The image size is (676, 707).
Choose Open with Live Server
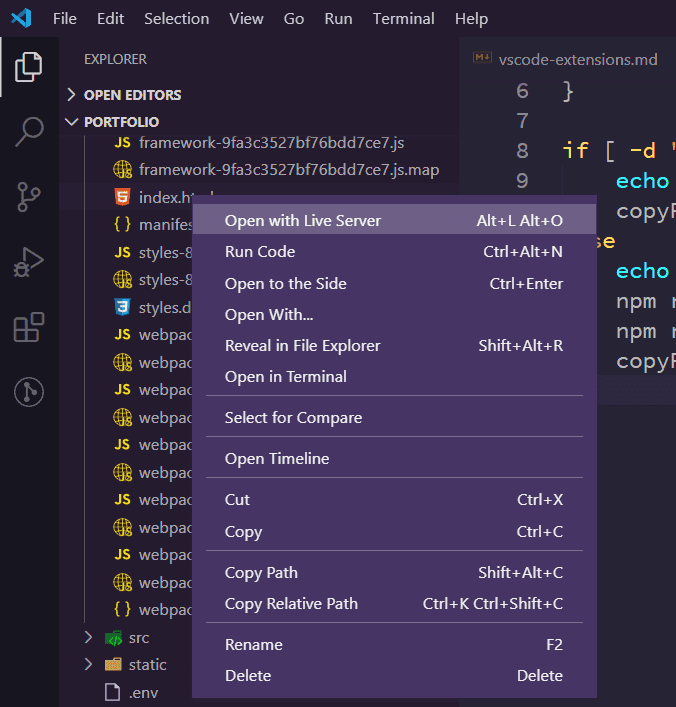coord(394,220)
